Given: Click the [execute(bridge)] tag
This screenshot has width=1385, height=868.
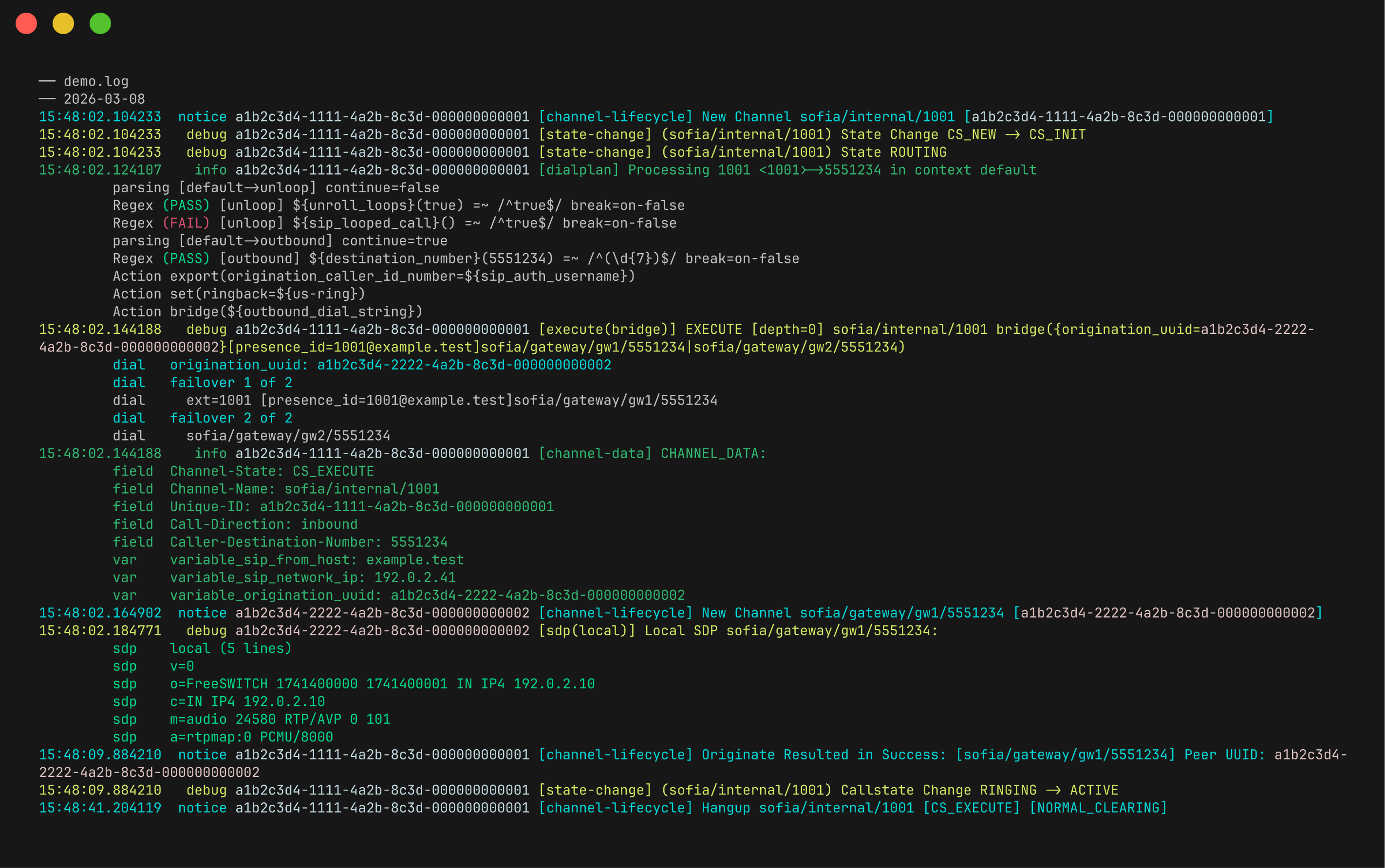Looking at the screenshot, I should pos(607,330).
